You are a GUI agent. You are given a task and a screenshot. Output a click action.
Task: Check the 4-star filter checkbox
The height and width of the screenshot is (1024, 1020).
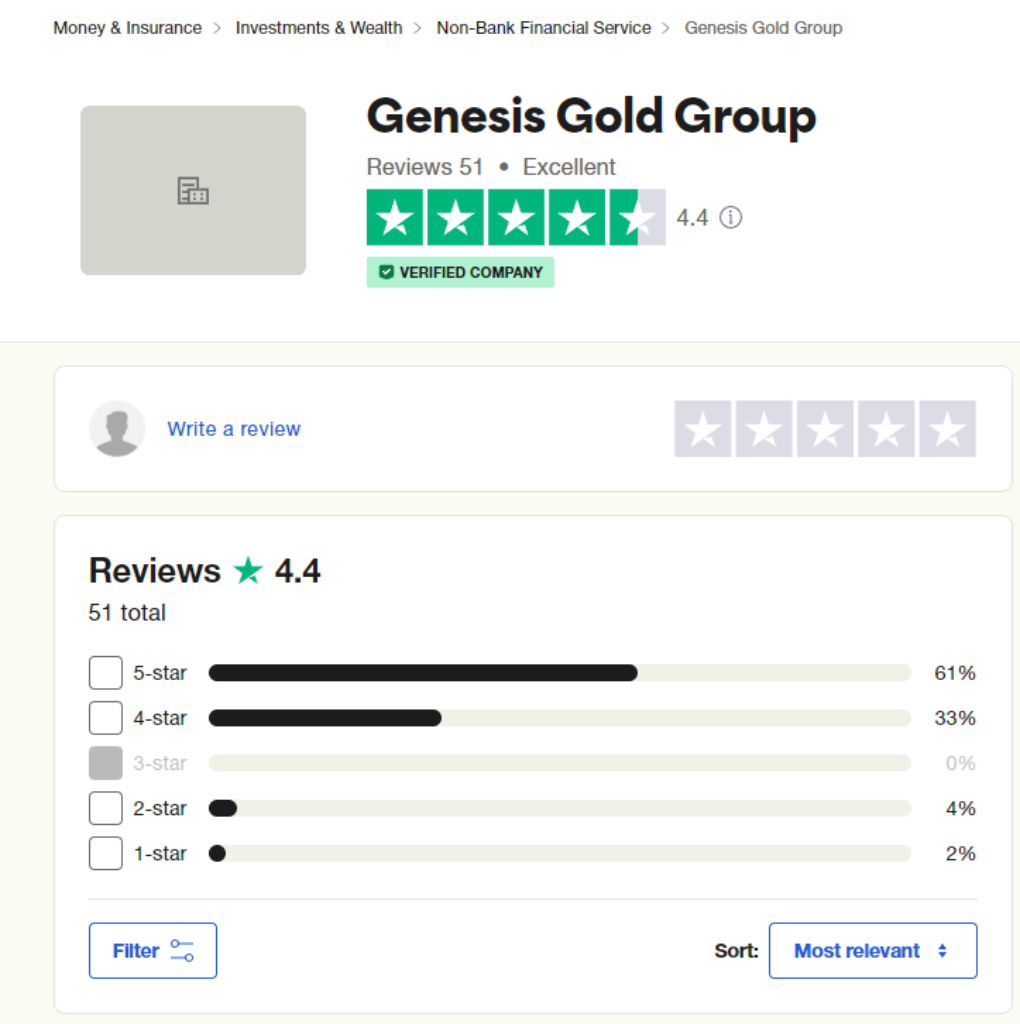pyautogui.click(x=106, y=718)
